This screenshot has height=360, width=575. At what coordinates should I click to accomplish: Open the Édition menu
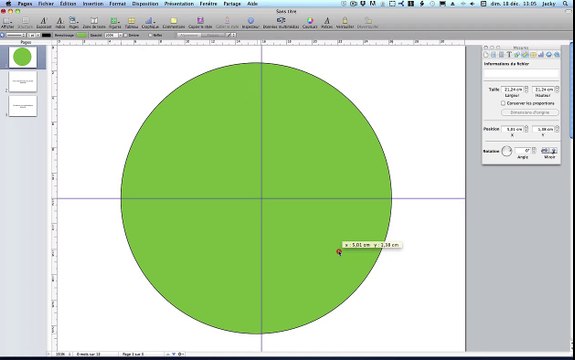point(68,4)
